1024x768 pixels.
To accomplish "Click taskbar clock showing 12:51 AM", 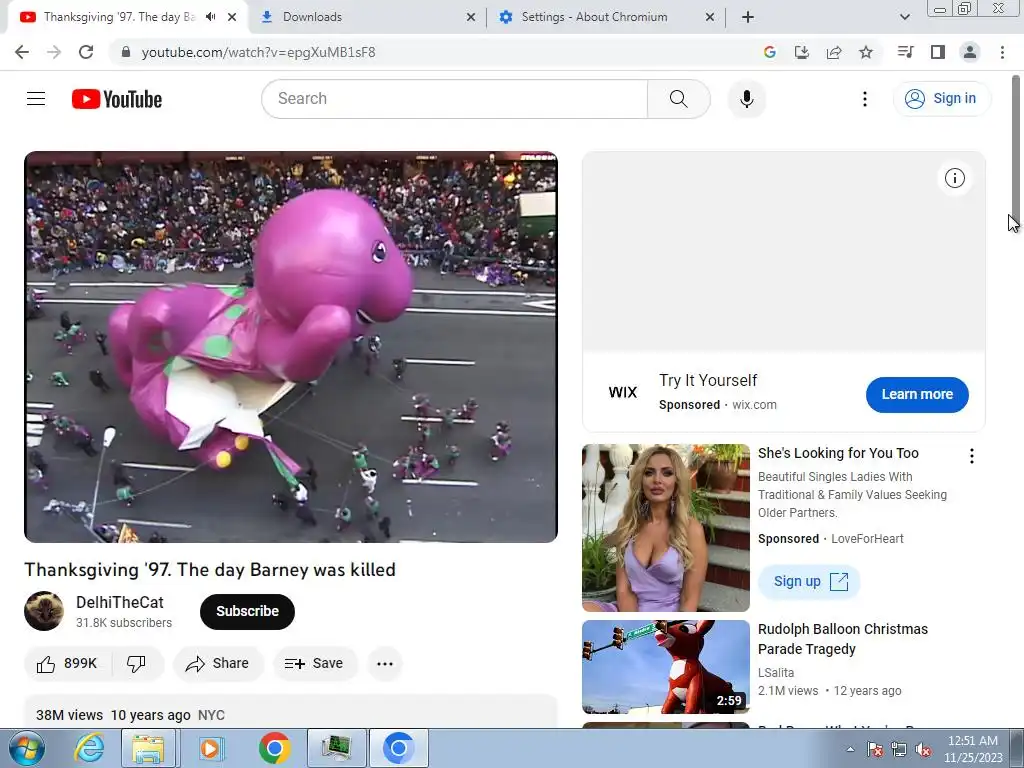I will (973, 749).
